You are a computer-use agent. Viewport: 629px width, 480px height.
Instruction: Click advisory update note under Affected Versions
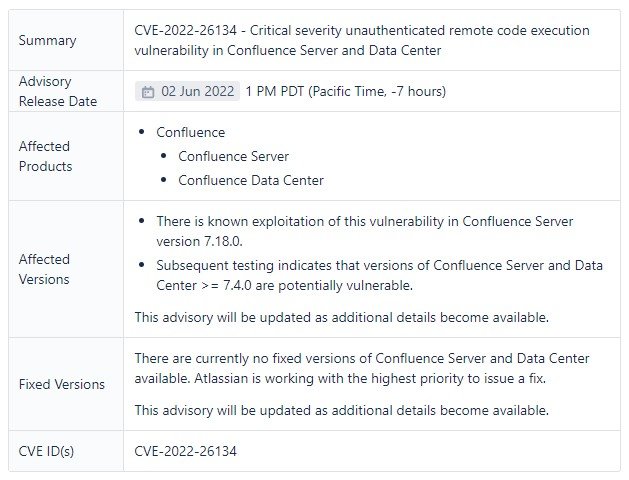[341, 317]
